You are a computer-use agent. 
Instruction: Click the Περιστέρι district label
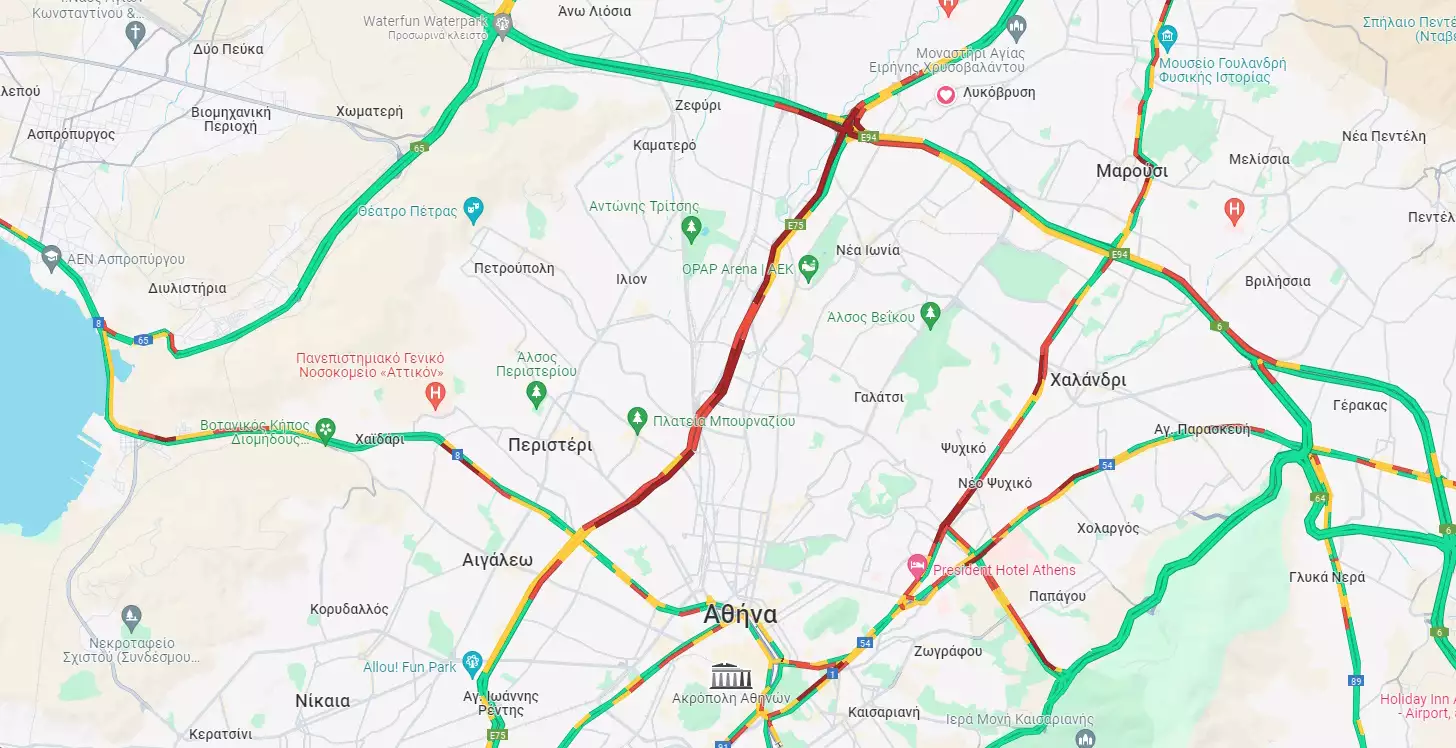pos(550,445)
